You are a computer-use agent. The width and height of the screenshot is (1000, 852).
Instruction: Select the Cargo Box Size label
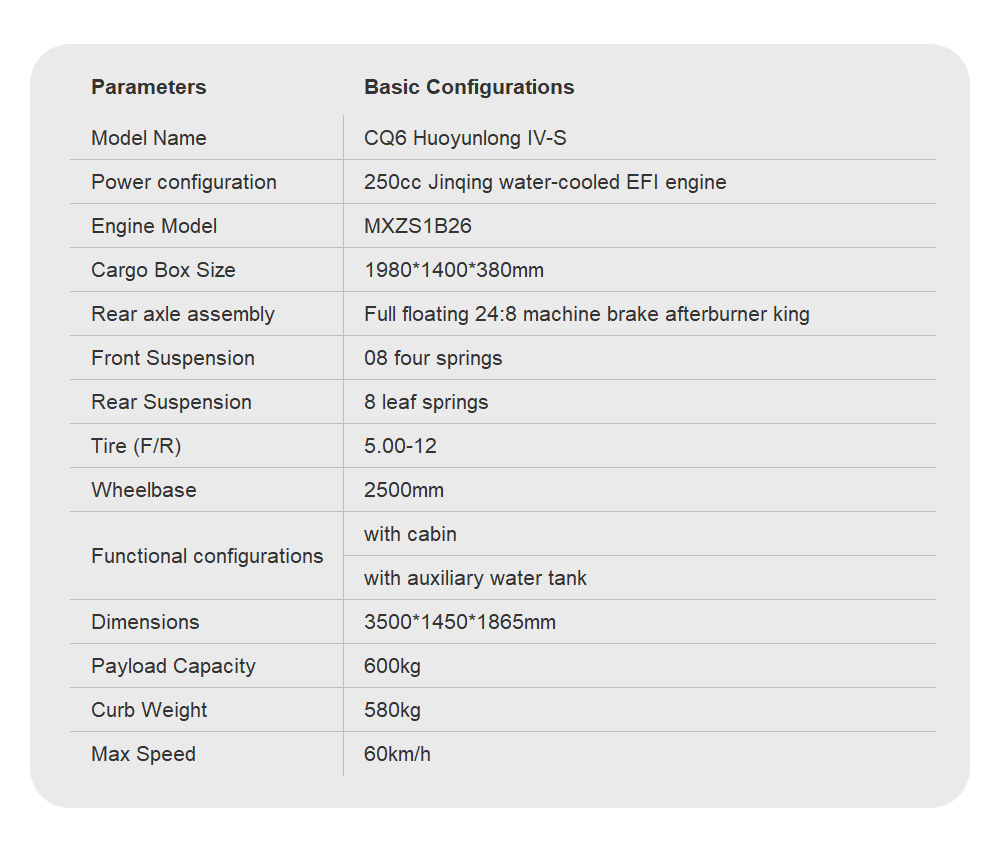[163, 270]
